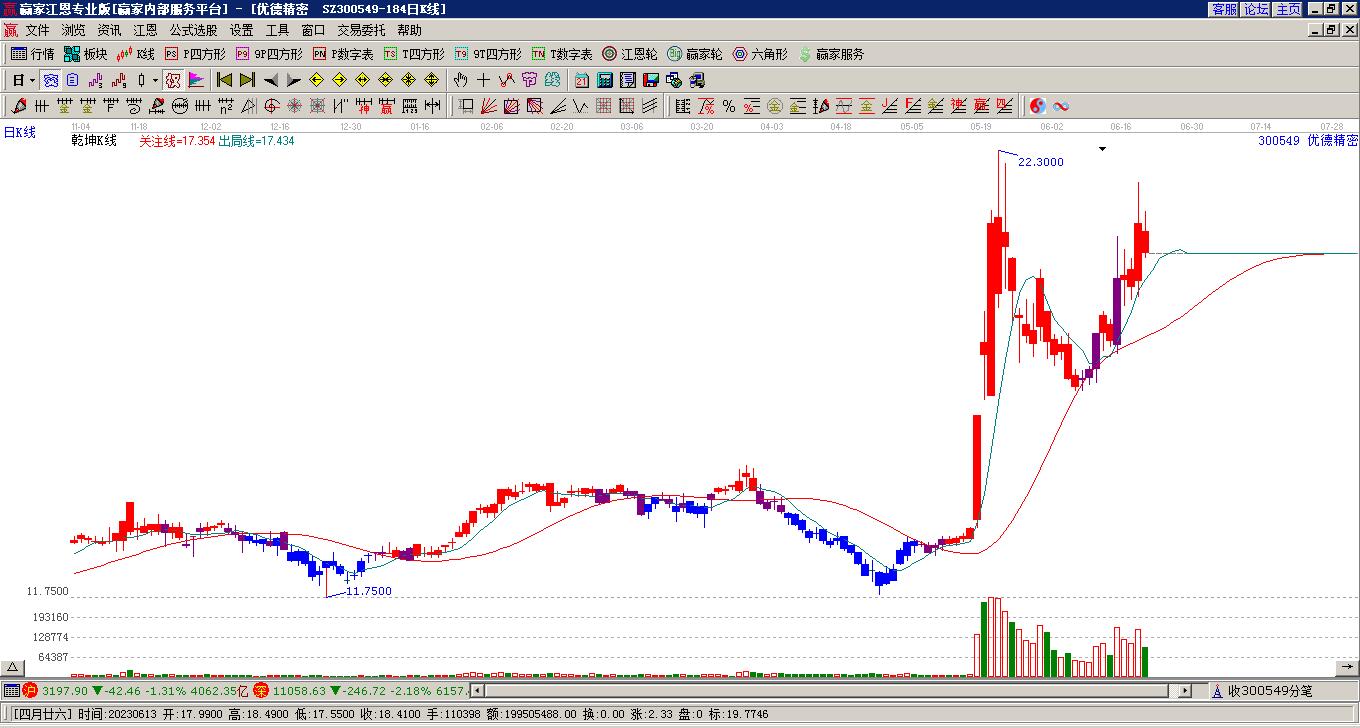Open the P四方形 tool

point(195,54)
